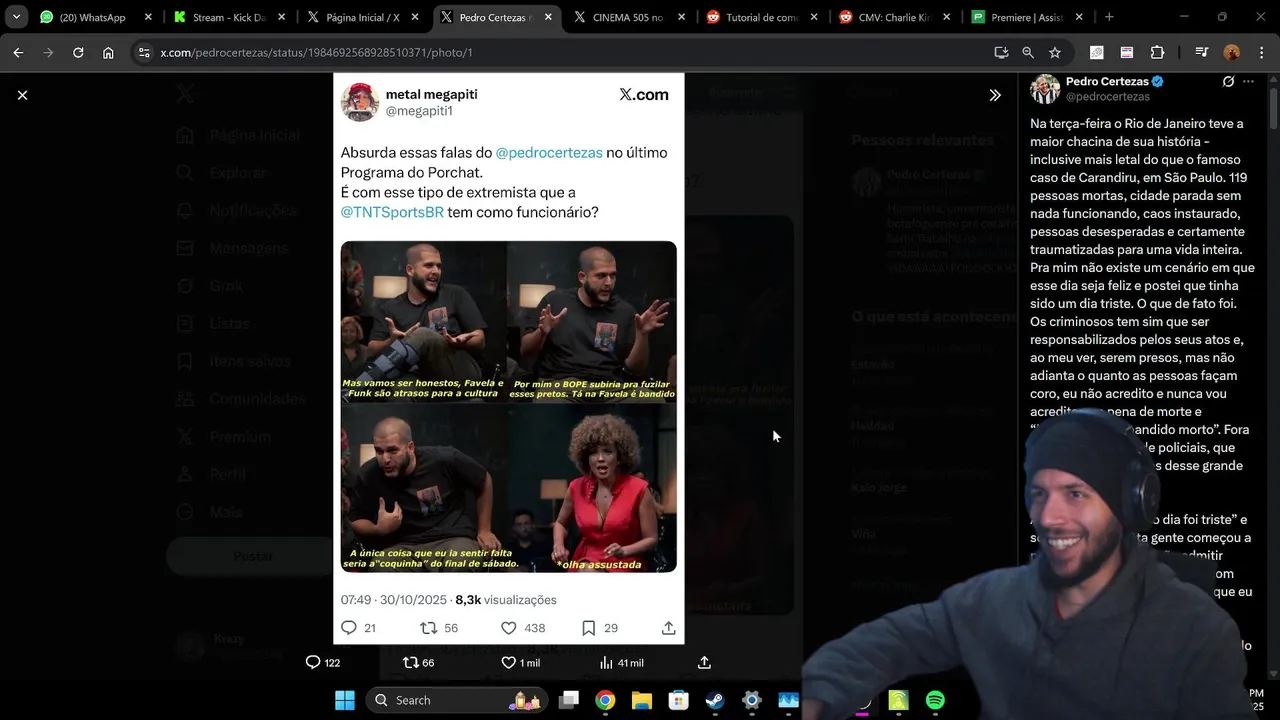
Task: Open the media control playlist icon
Action: pyautogui.click(x=1201, y=53)
